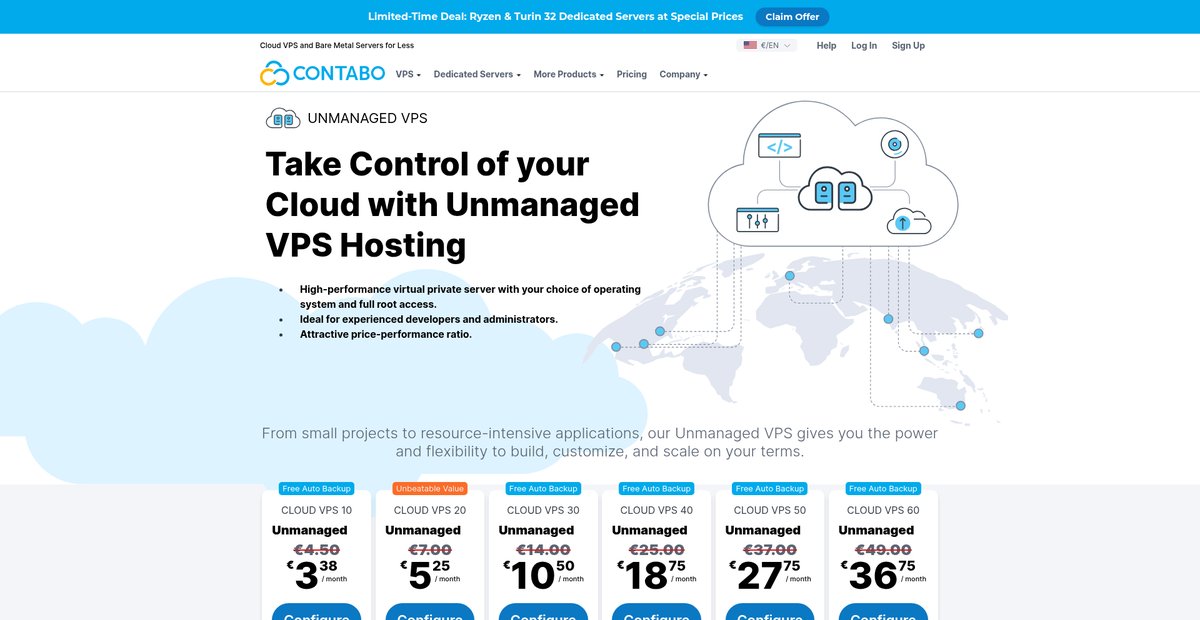
Task: Open the €/EN currency language dropdown
Action: click(767, 45)
